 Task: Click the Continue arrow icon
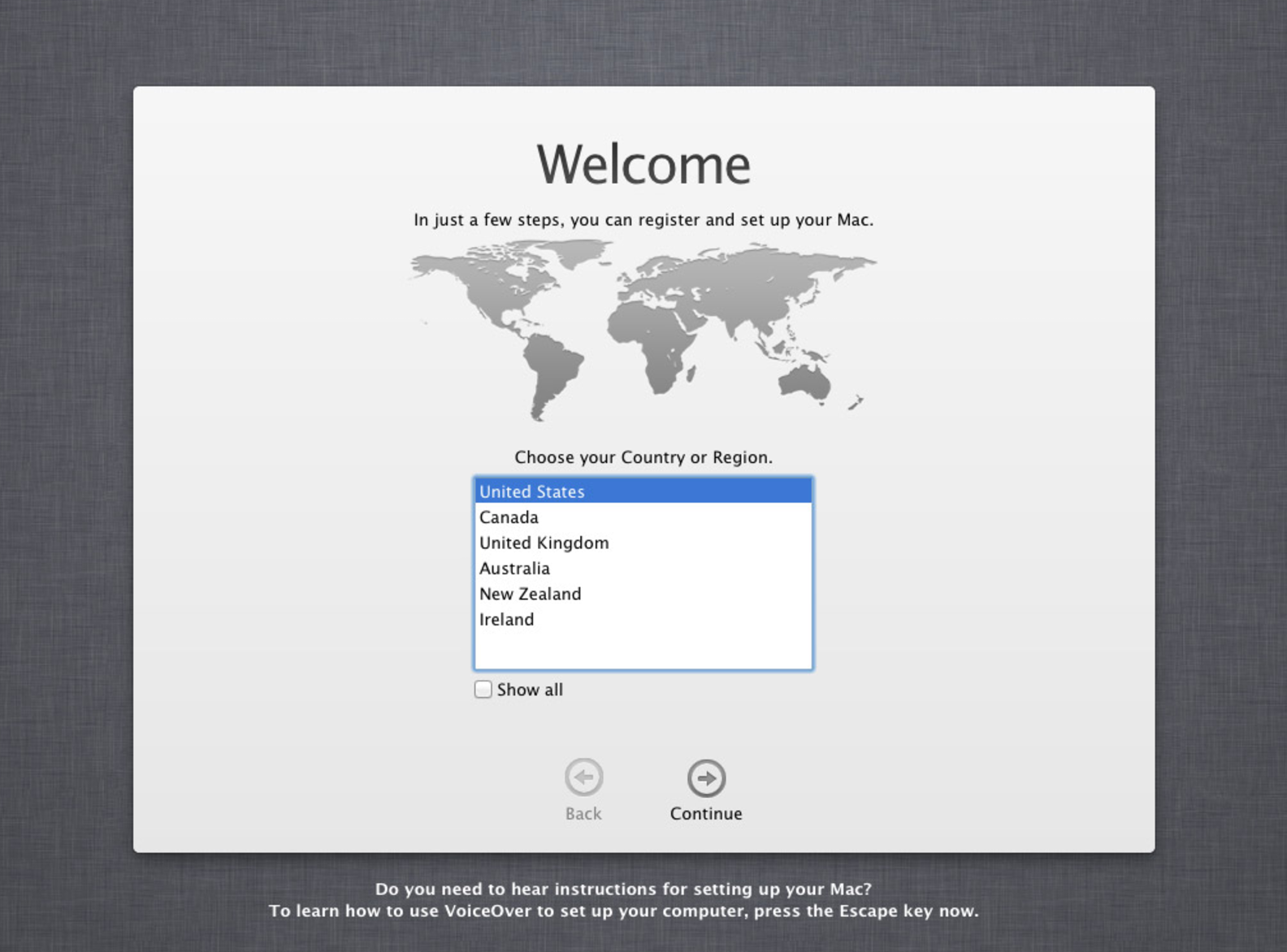click(706, 778)
